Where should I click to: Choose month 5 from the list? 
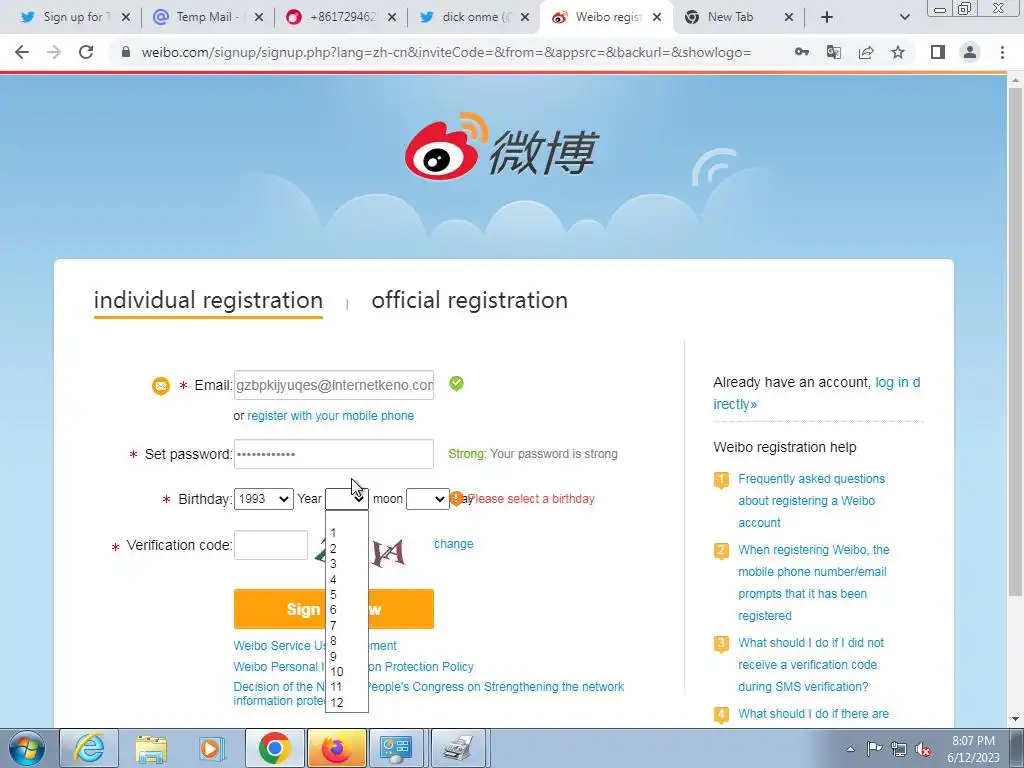tap(347, 594)
